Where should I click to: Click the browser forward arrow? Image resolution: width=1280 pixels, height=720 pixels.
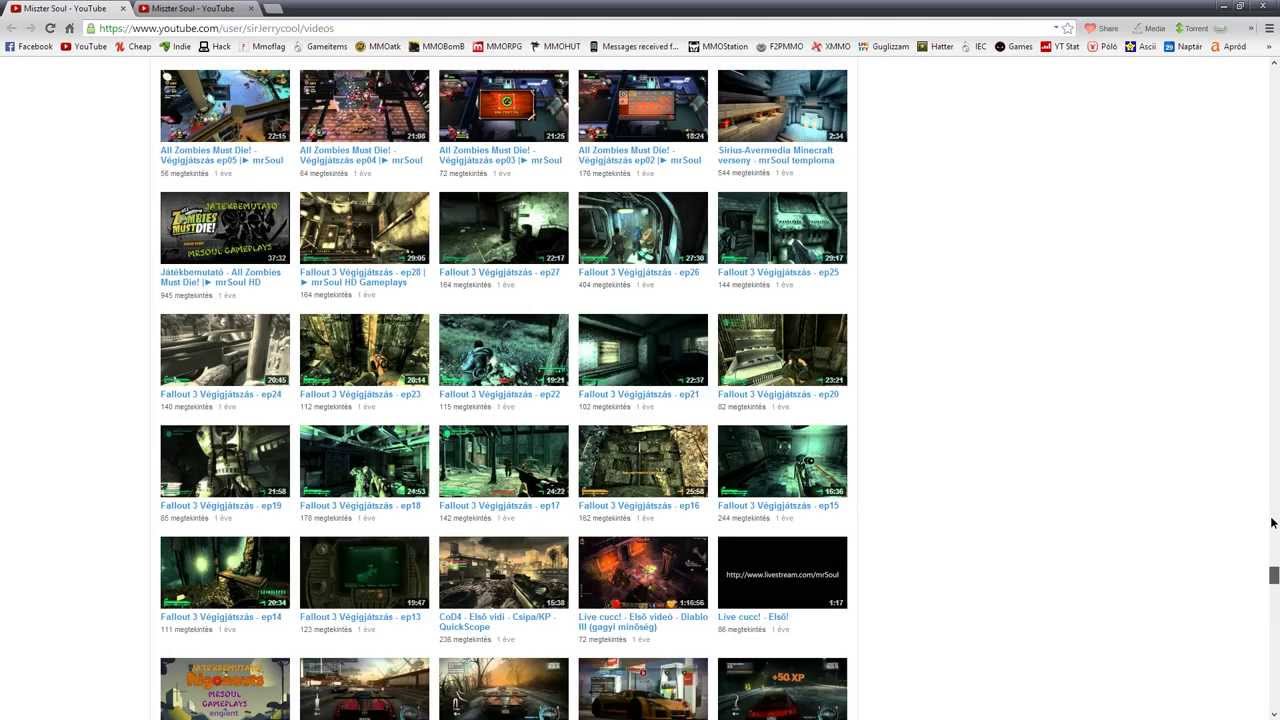click(x=30, y=28)
